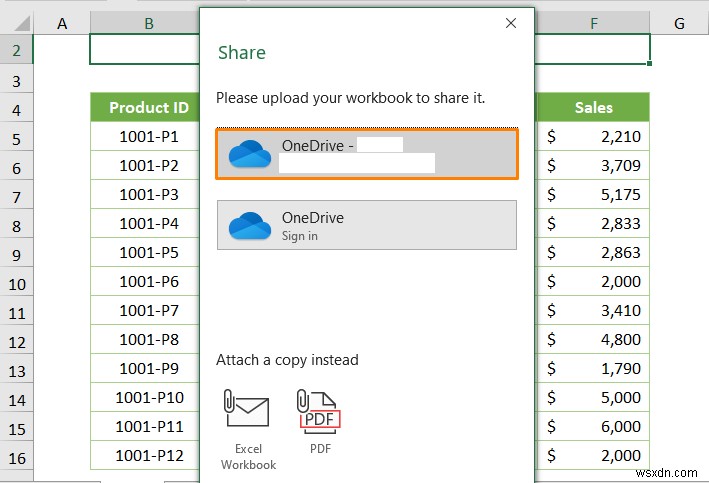Select column B header

click(x=148, y=23)
